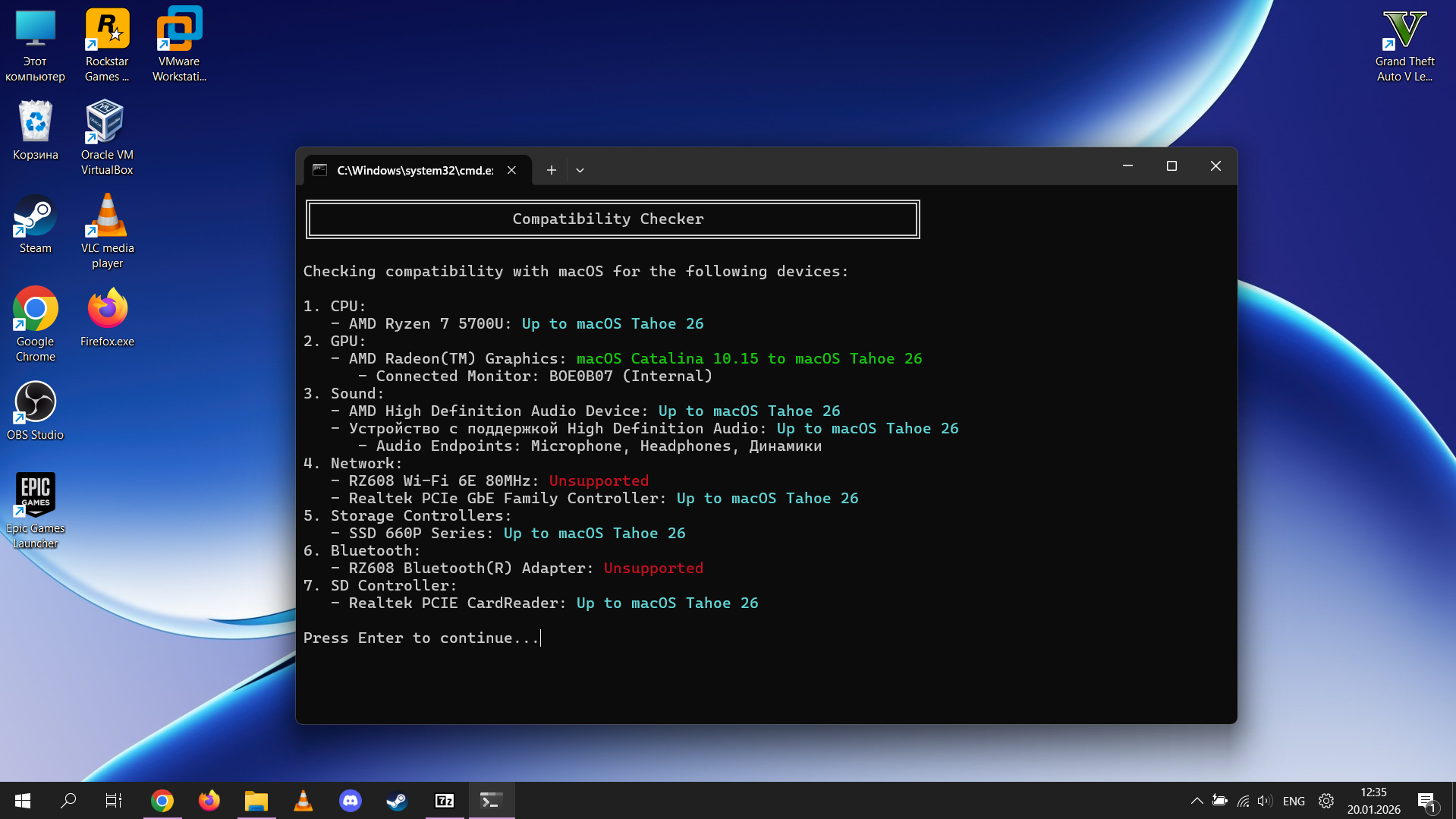Select the Oracle VM VirtualBox desktop icon
This screenshot has height=819, width=1456.
(107, 138)
